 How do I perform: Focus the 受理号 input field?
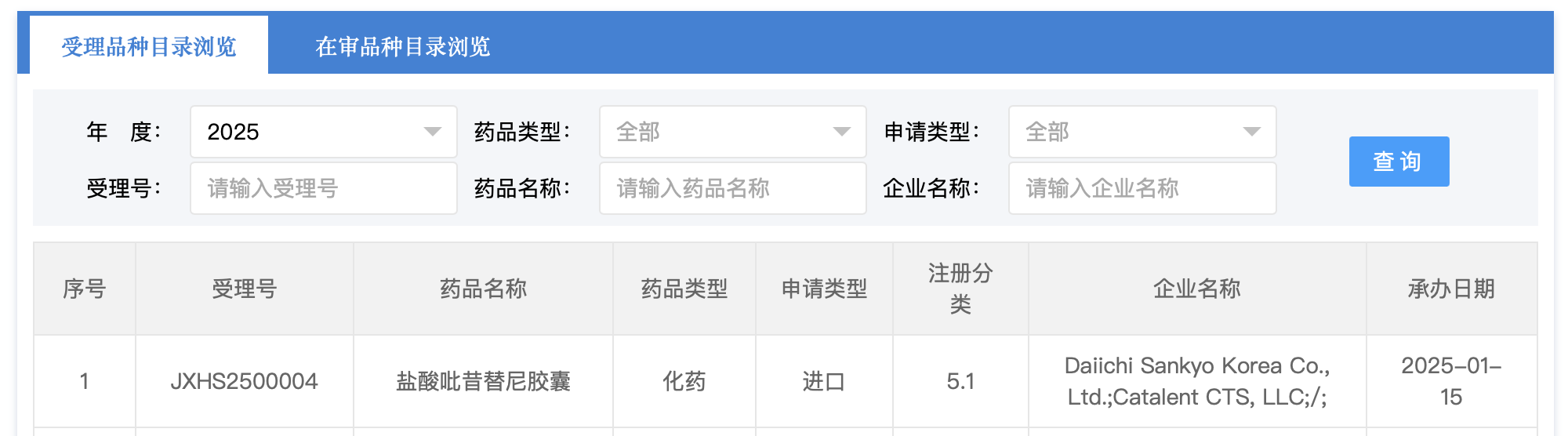[323, 188]
